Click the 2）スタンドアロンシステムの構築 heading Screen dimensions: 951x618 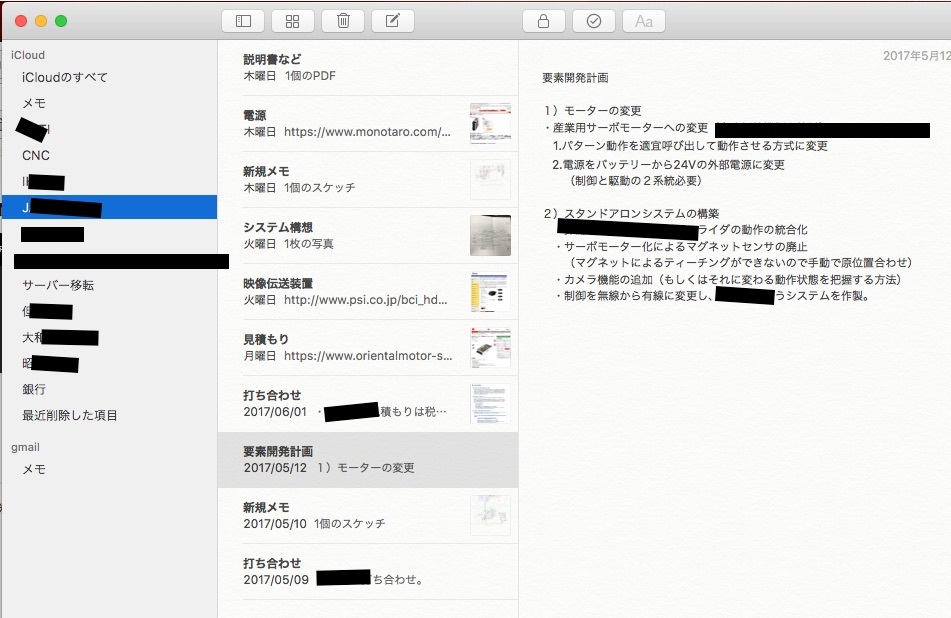pyautogui.click(x=631, y=213)
